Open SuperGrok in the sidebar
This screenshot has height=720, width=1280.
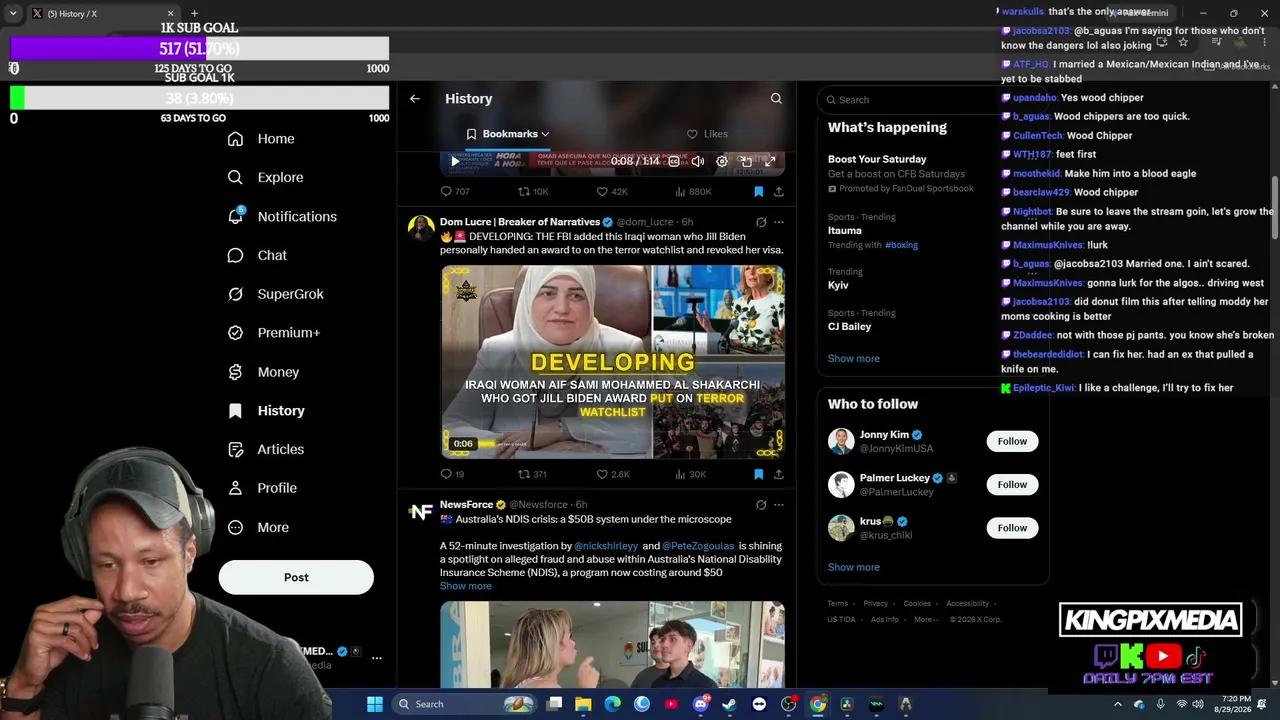(275, 294)
